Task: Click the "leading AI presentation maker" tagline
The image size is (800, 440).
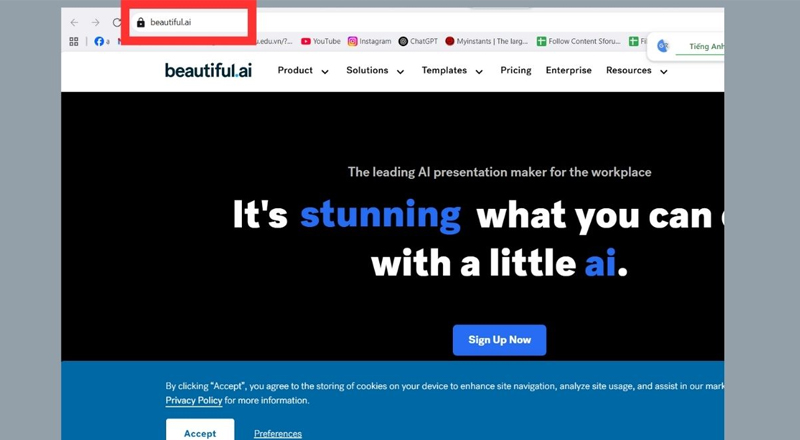Action: [x=499, y=173]
